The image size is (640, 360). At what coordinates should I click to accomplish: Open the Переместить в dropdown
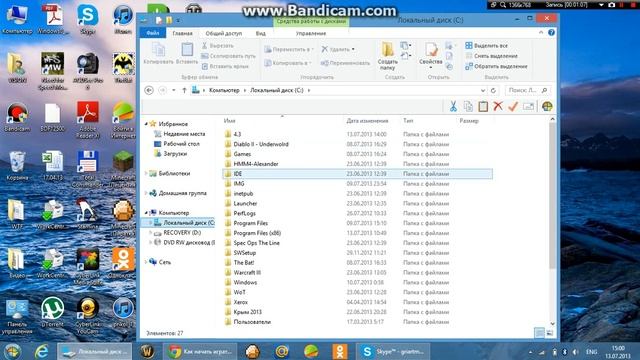coord(289,49)
